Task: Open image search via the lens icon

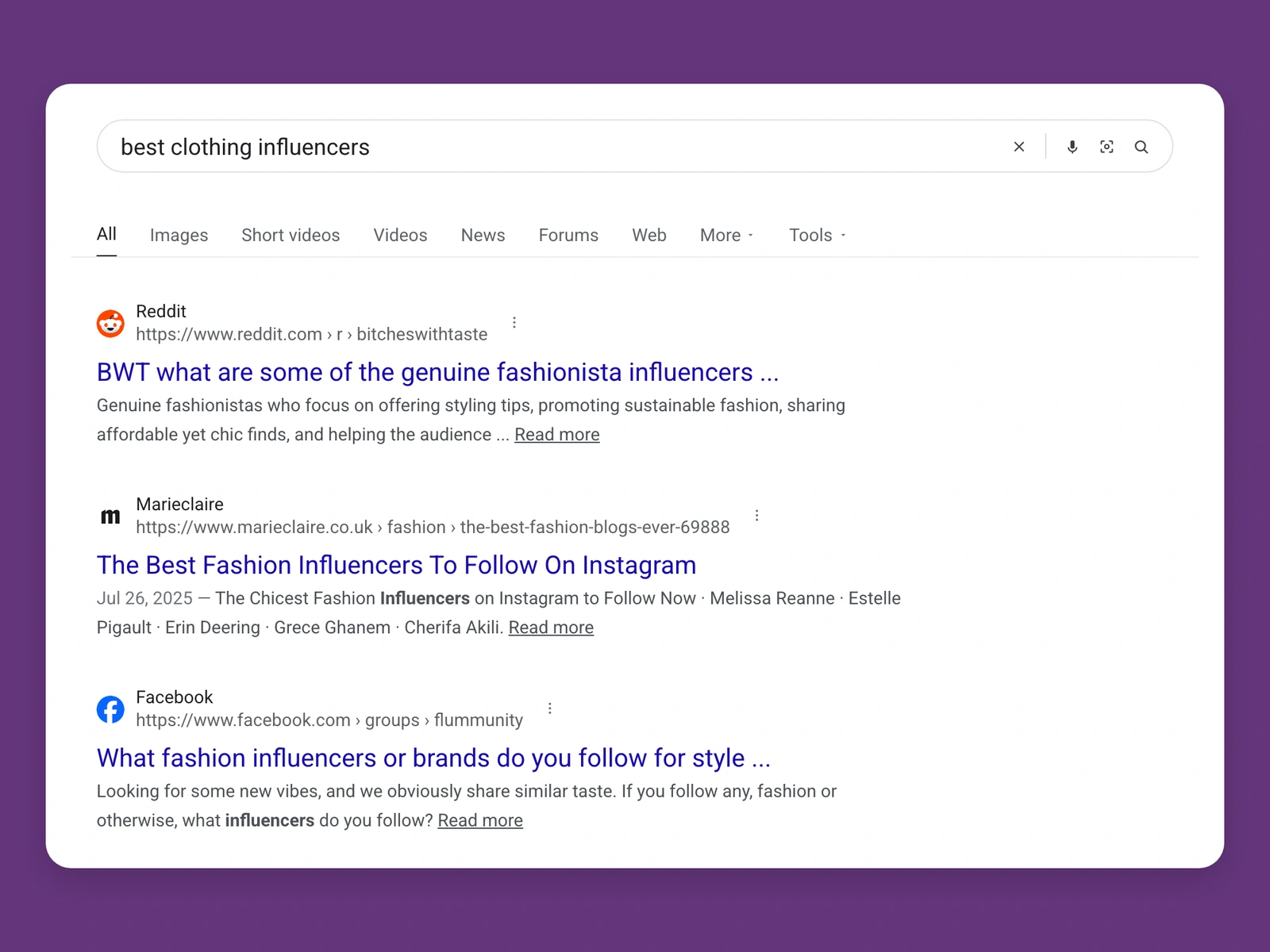Action: 1106,147
